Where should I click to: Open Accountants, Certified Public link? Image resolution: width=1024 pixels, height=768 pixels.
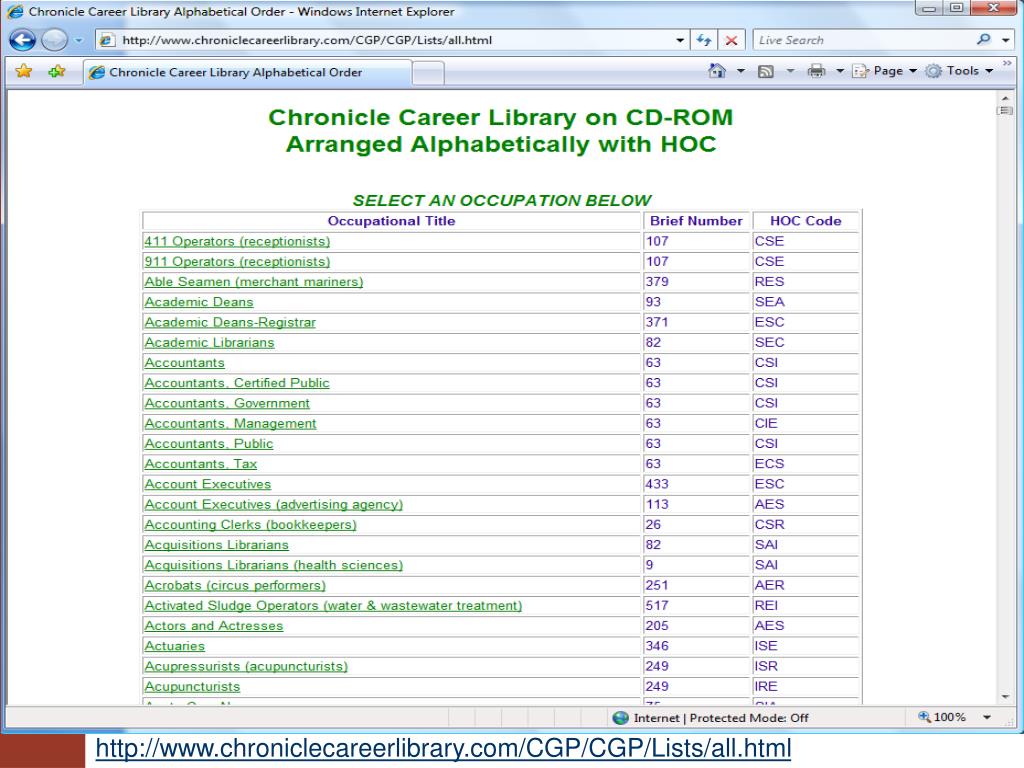point(236,383)
